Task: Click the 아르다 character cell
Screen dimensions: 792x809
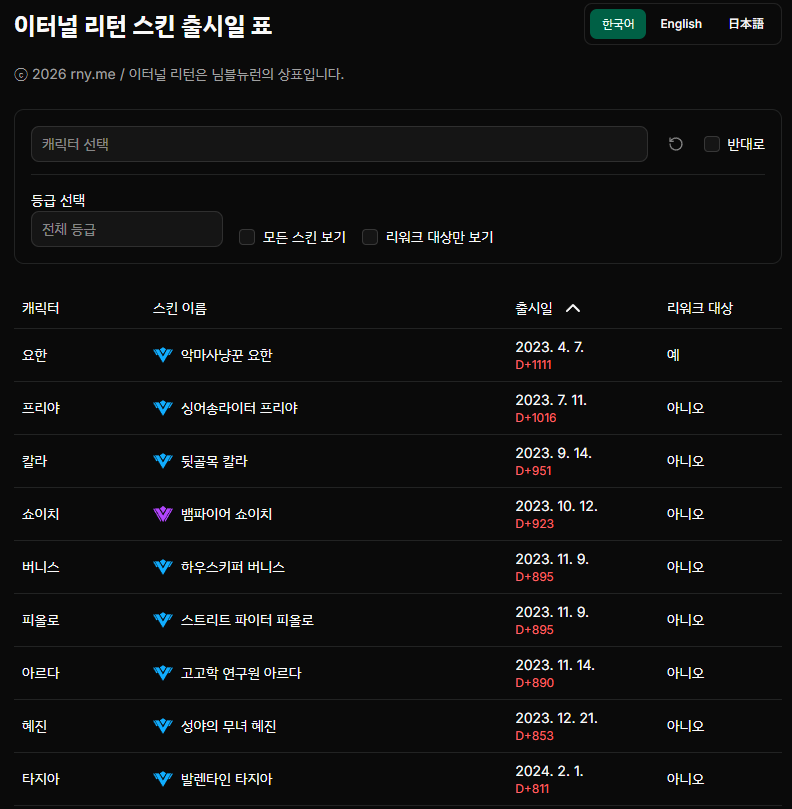Action: click(x=41, y=673)
